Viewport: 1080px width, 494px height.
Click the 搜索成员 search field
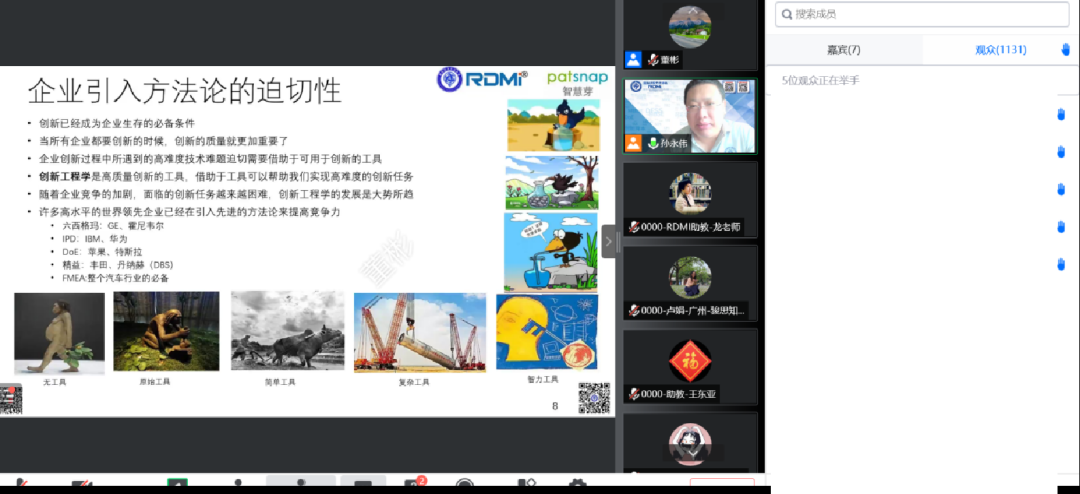point(922,14)
